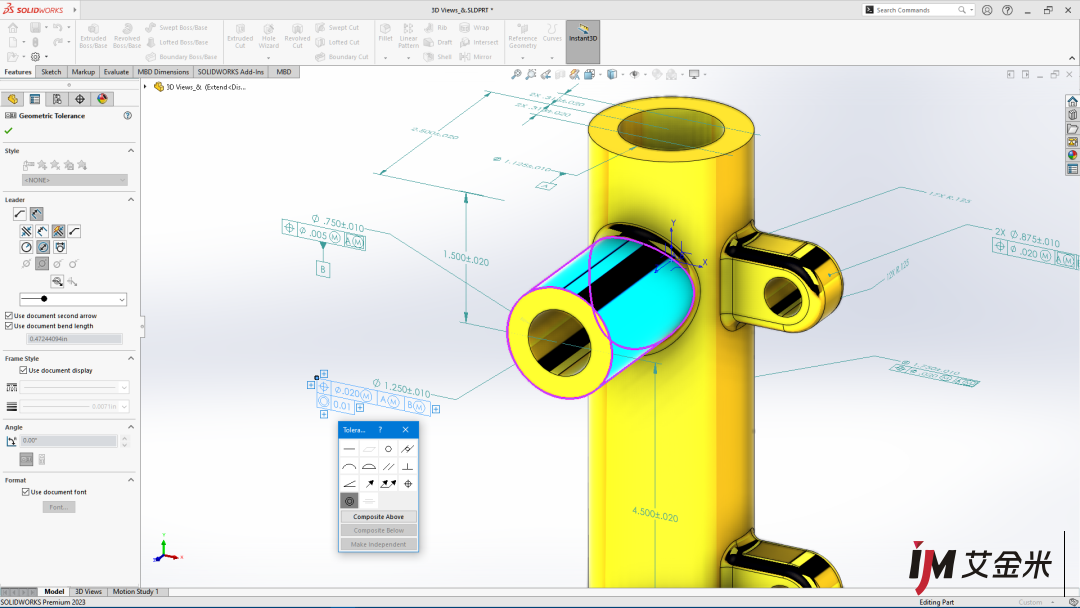
Task: Click the Composite Above button
Action: [379, 516]
